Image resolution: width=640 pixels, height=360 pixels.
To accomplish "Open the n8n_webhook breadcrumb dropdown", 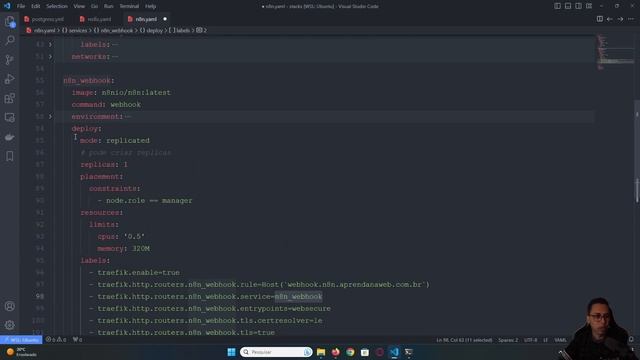I will click(x=113, y=30).
